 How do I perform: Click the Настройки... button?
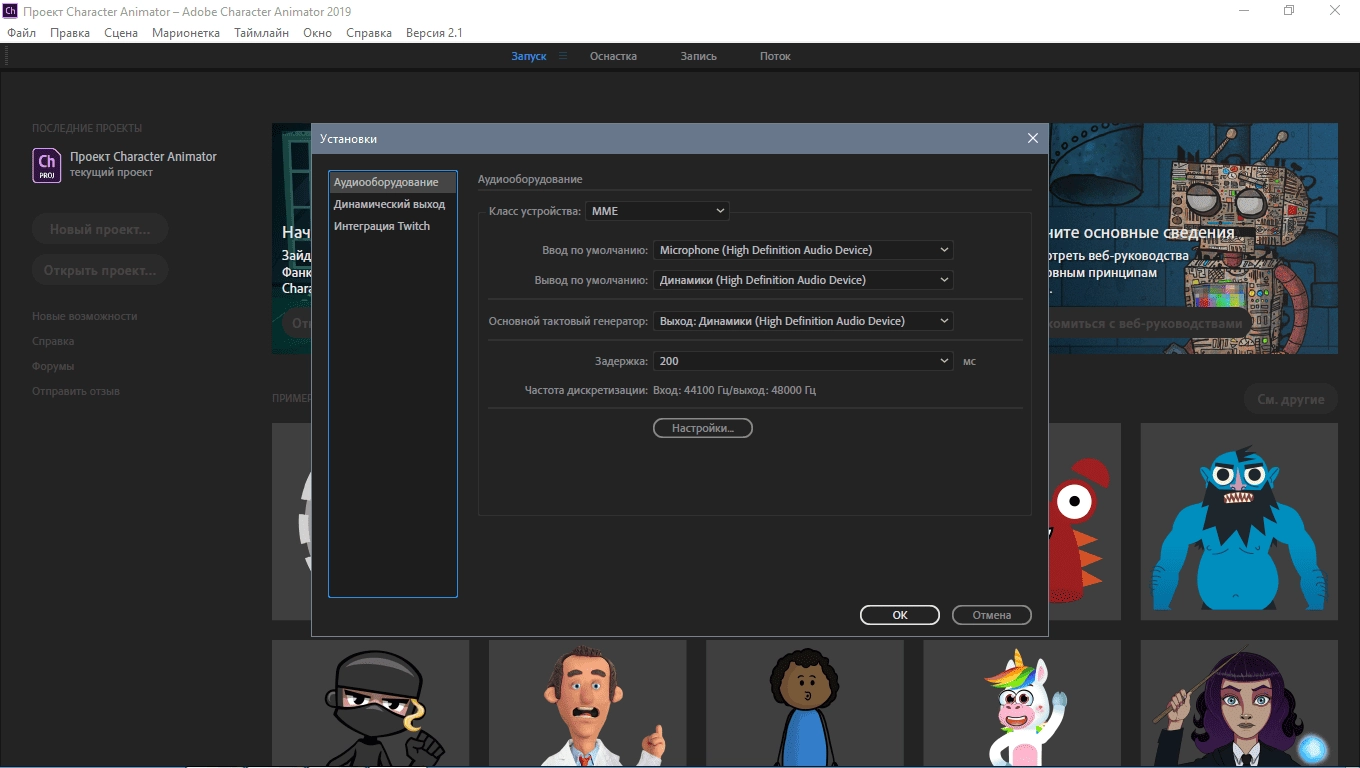(703, 428)
